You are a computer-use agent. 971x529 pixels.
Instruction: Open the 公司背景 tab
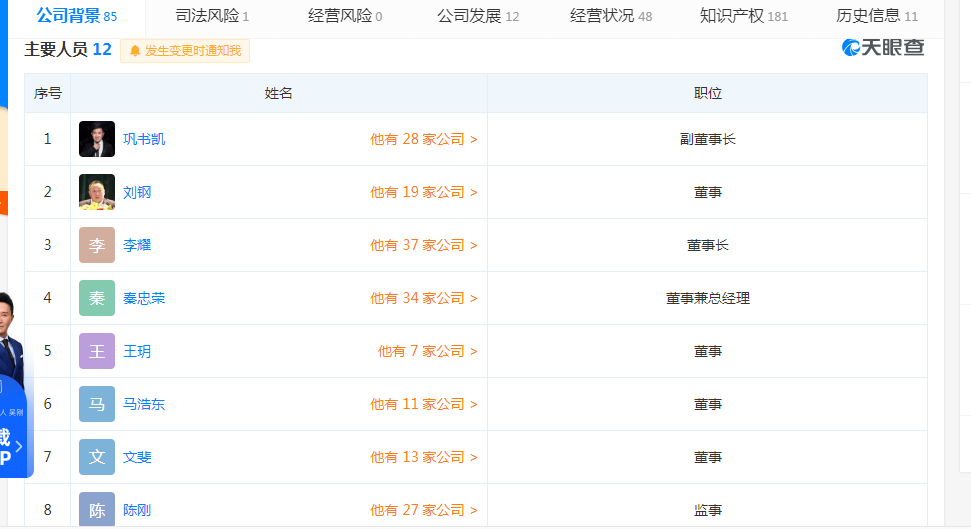pyautogui.click(x=77, y=16)
